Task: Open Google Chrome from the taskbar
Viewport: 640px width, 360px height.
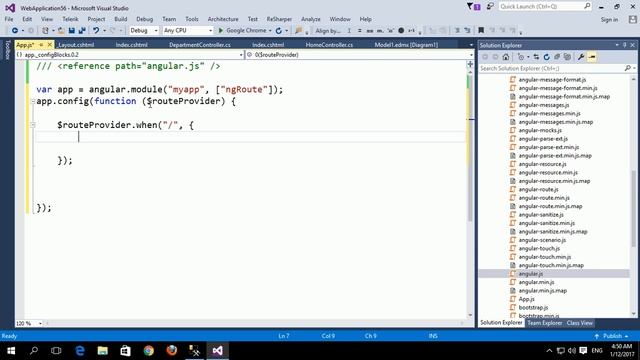Action: (149, 351)
